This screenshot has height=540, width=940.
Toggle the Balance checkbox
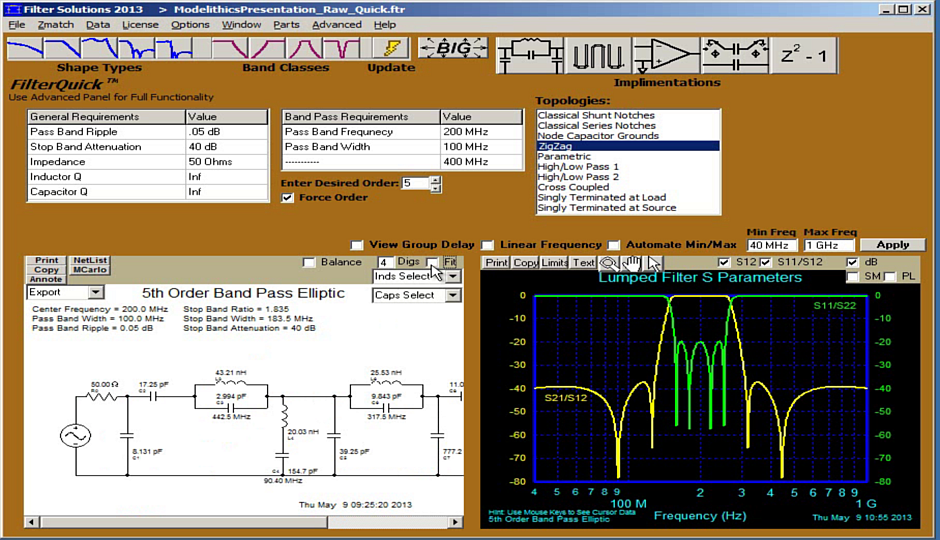tap(309, 263)
